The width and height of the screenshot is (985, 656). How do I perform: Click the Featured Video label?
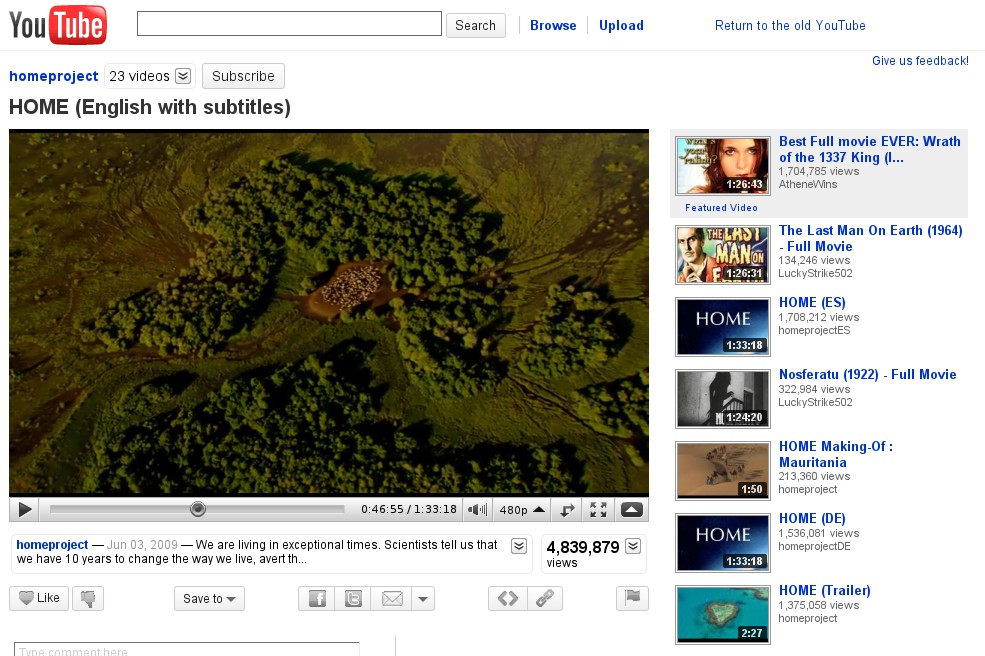click(721, 207)
